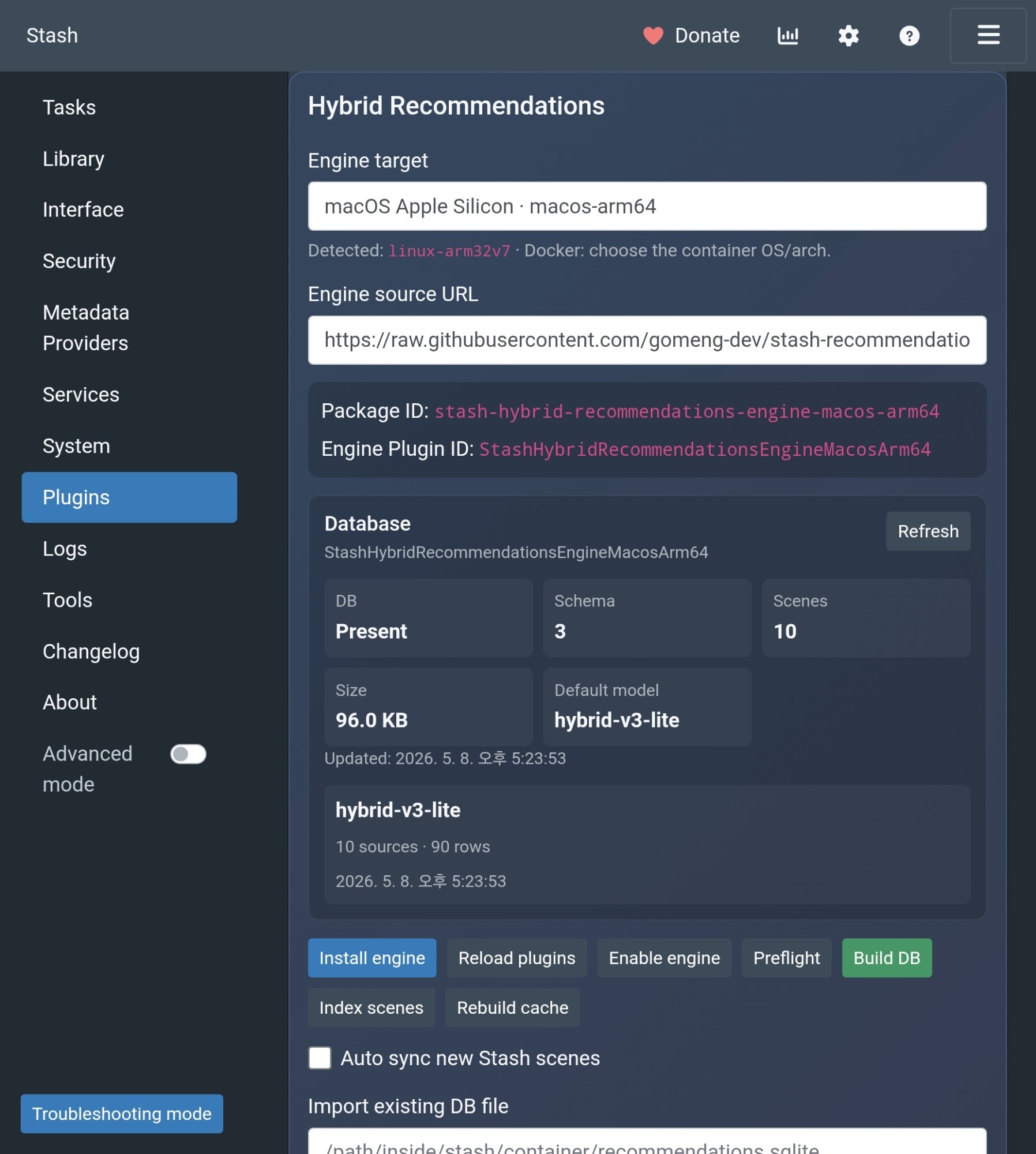Click the Rebuild cache button

[513, 1007]
